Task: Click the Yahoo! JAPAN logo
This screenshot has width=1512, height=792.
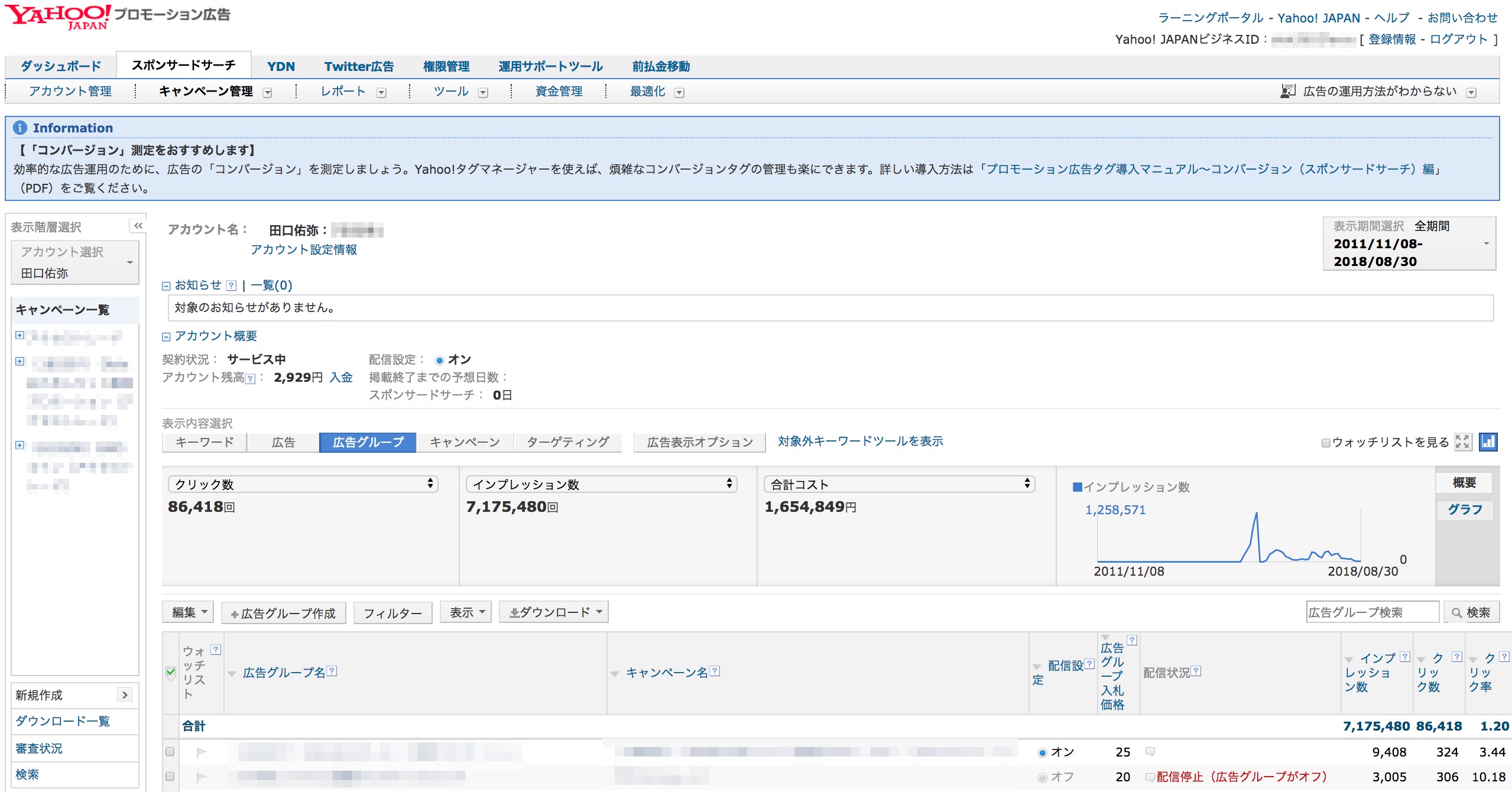Action: click(x=59, y=17)
